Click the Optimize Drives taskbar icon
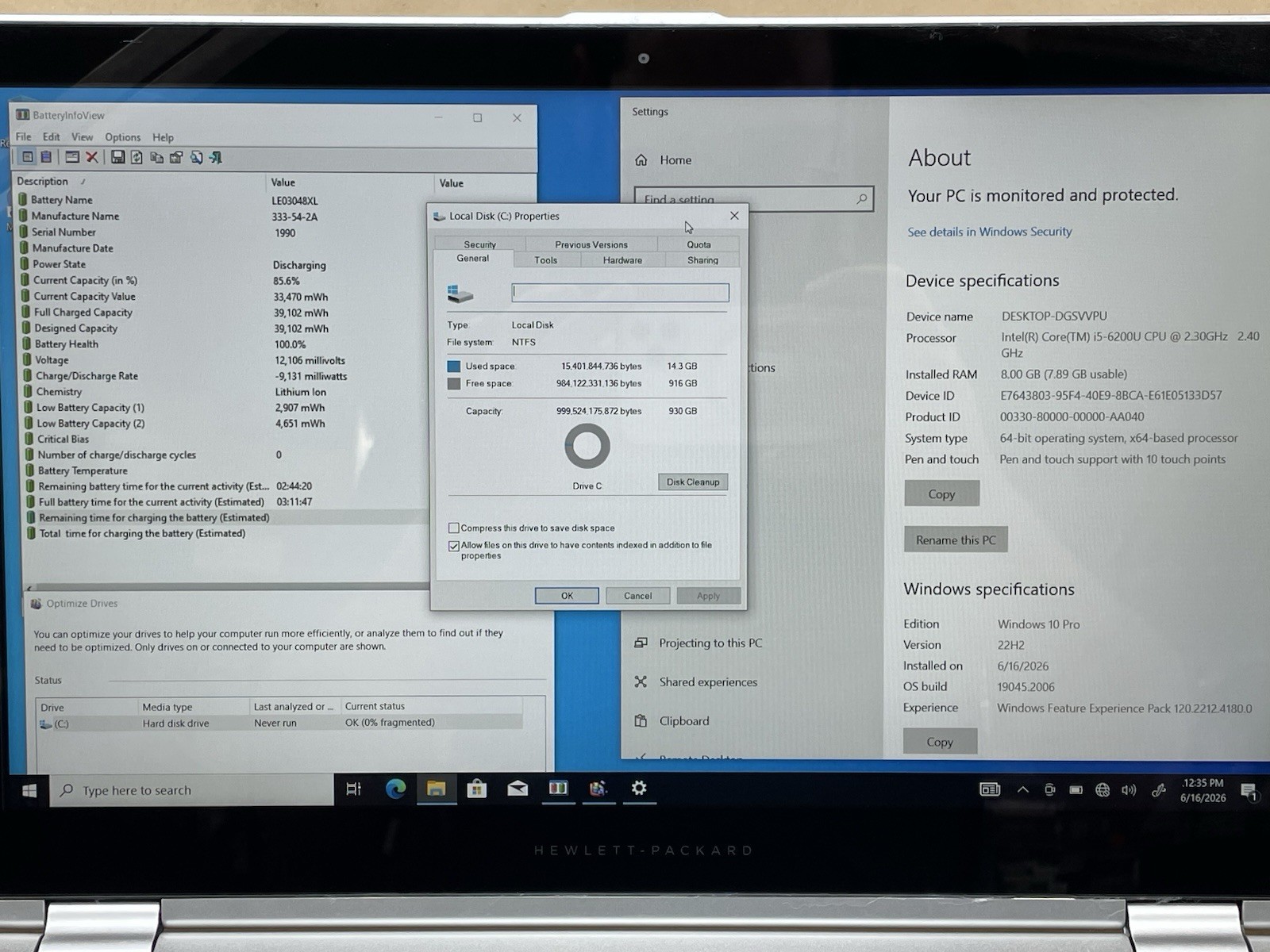 (598, 789)
